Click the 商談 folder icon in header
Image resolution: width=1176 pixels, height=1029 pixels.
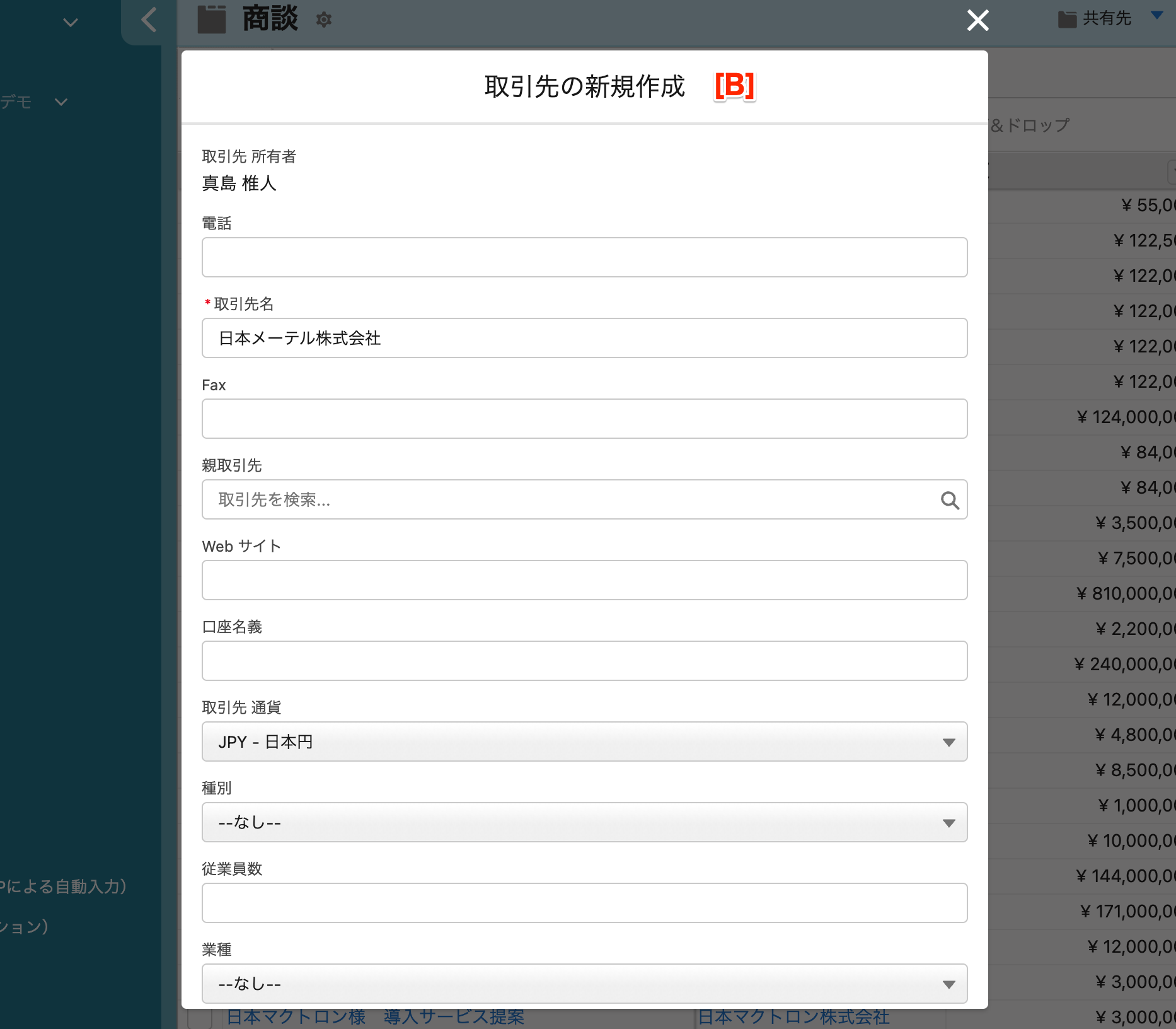pos(212,20)
